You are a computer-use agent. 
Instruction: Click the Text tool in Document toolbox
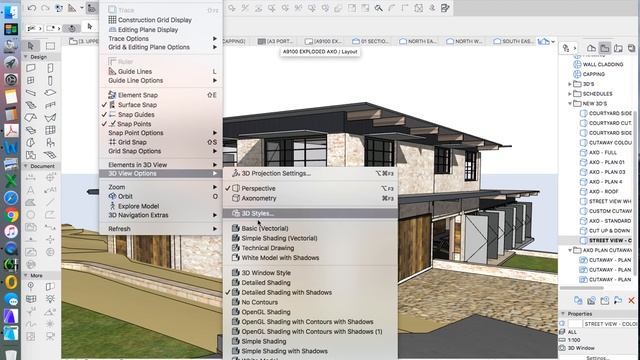(x=31, y=190)
